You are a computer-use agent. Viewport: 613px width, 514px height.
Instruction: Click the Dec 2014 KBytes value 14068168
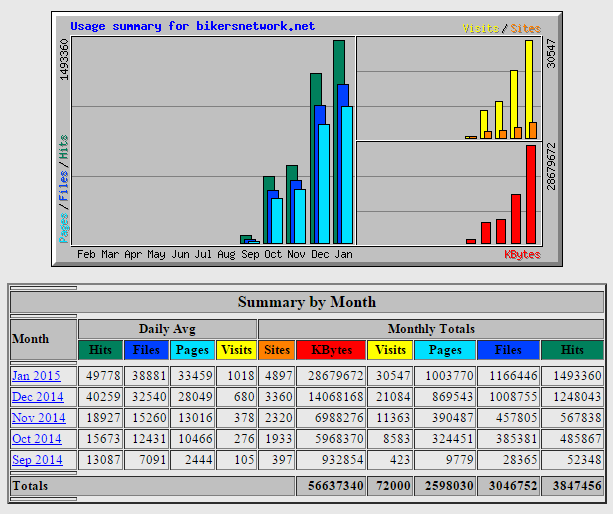pyautogui.click(x=335, y=397)
